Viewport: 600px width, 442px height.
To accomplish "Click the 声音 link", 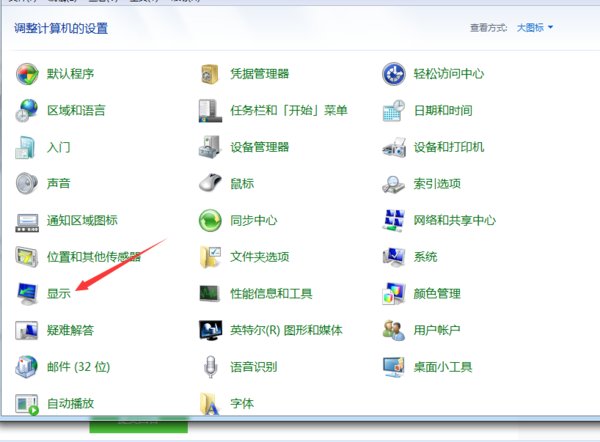I will coord(59,184).
